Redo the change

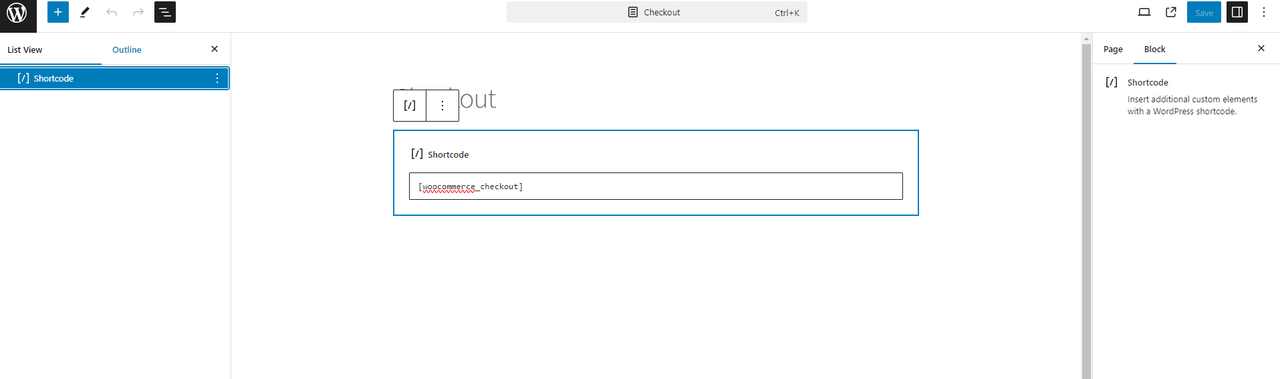[x=138, y=13]
